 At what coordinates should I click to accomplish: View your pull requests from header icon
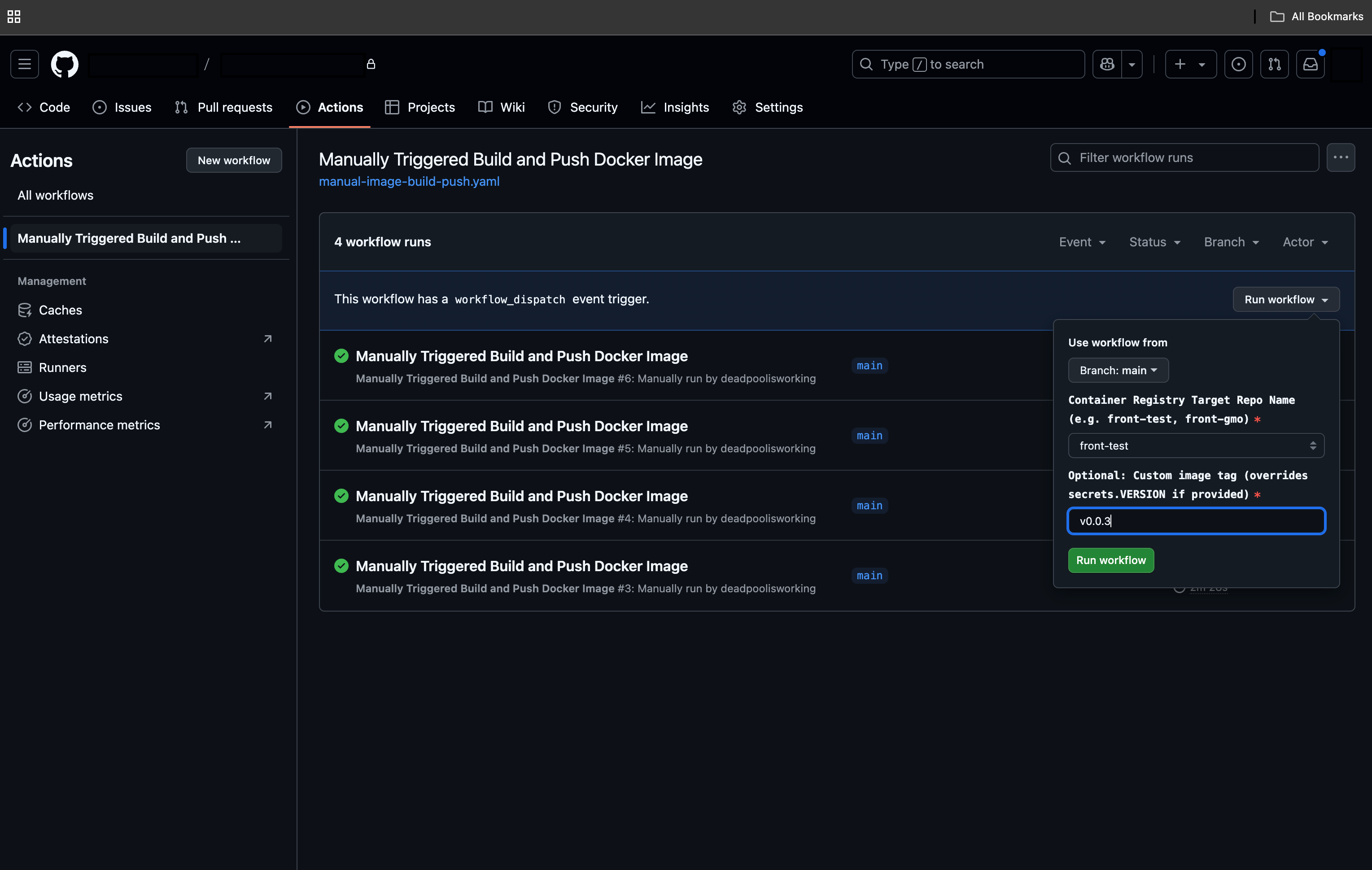point(1274,64)
